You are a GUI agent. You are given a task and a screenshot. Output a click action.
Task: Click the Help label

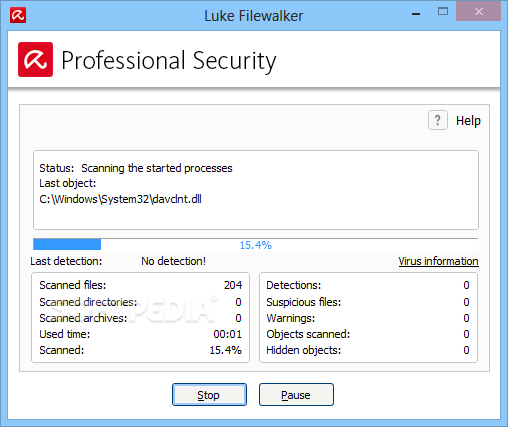click(x=468, y=121)
